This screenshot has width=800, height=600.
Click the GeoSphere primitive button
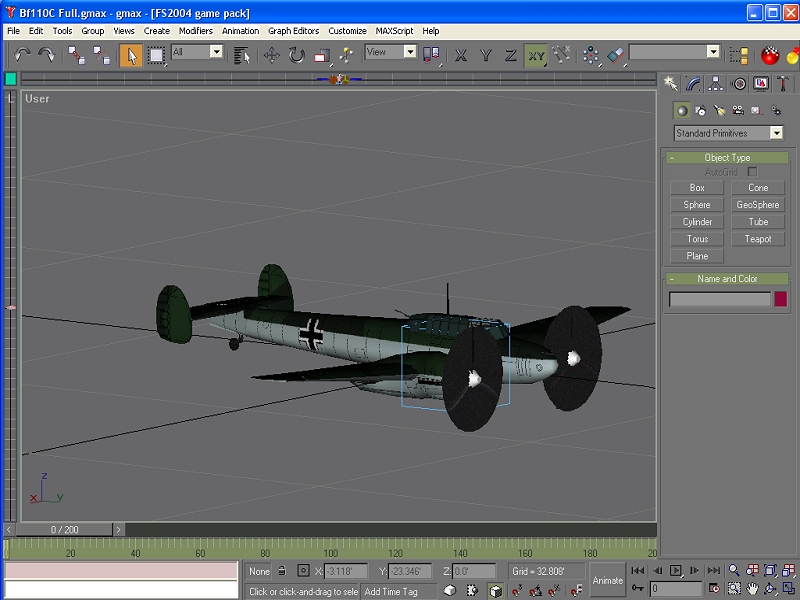758,205
